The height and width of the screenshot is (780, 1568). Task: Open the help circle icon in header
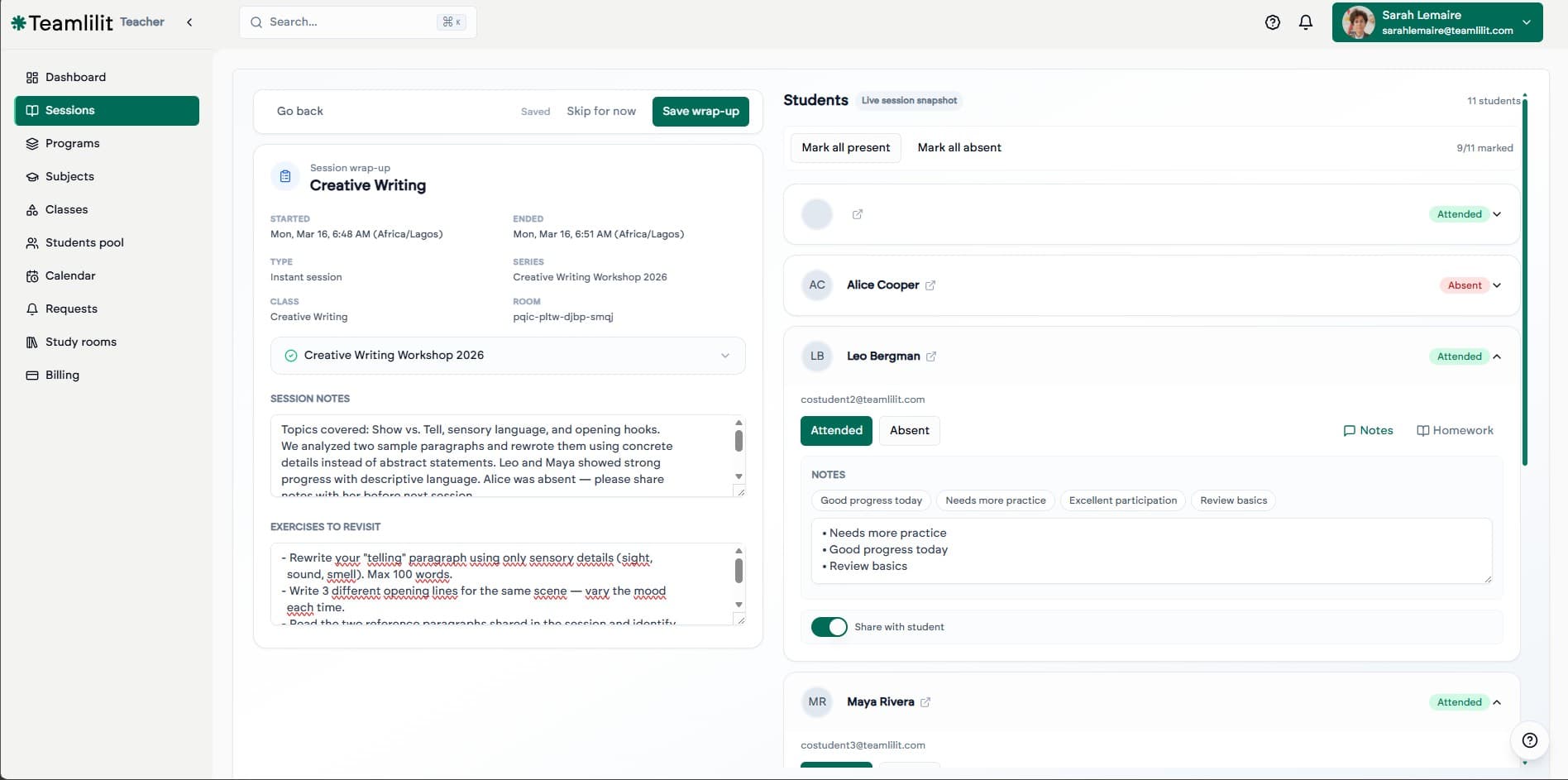click(1272, 22)
